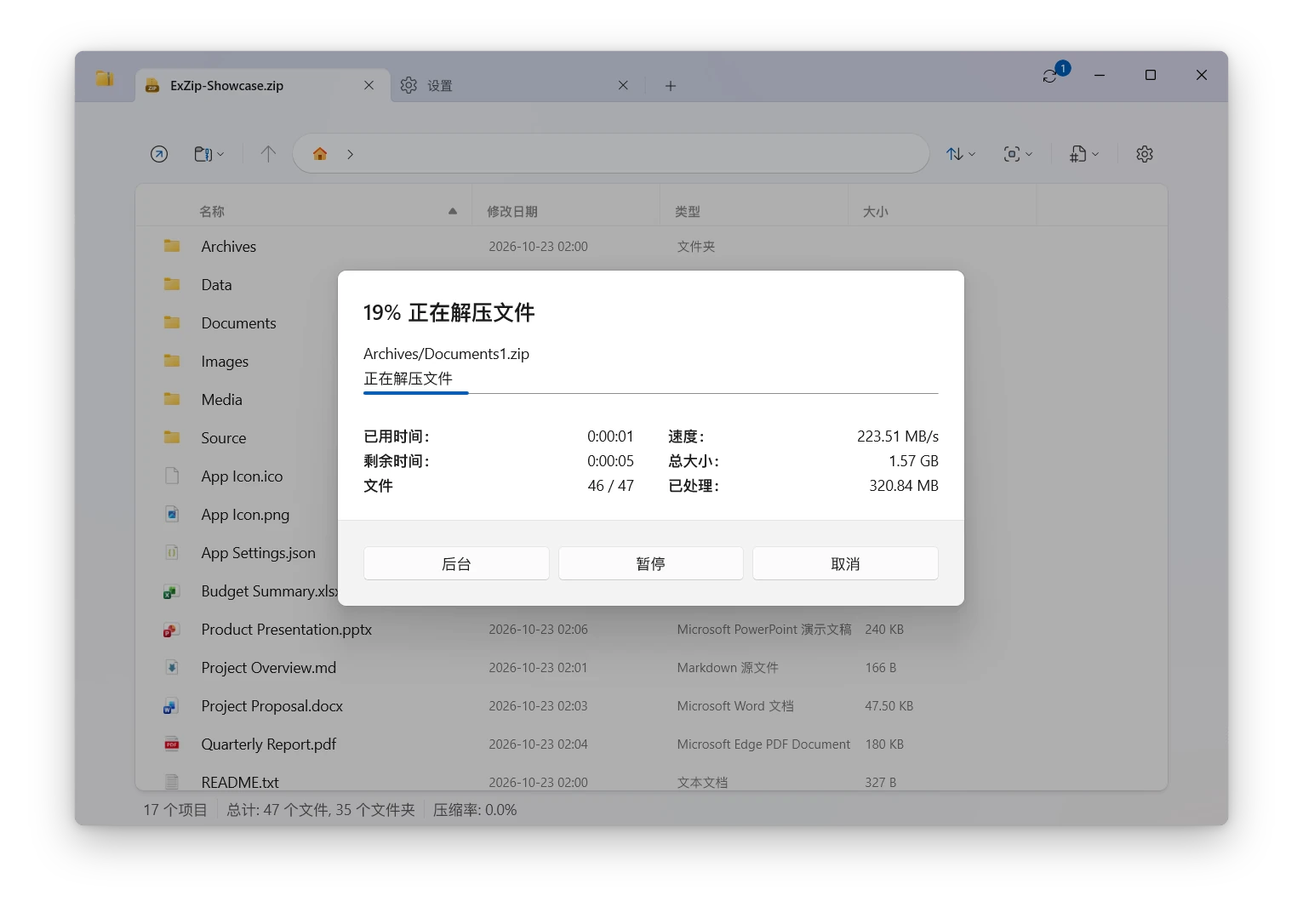Select the Source folder
The height and width of the screenshot is (924, 1303).
click(223, 438)
